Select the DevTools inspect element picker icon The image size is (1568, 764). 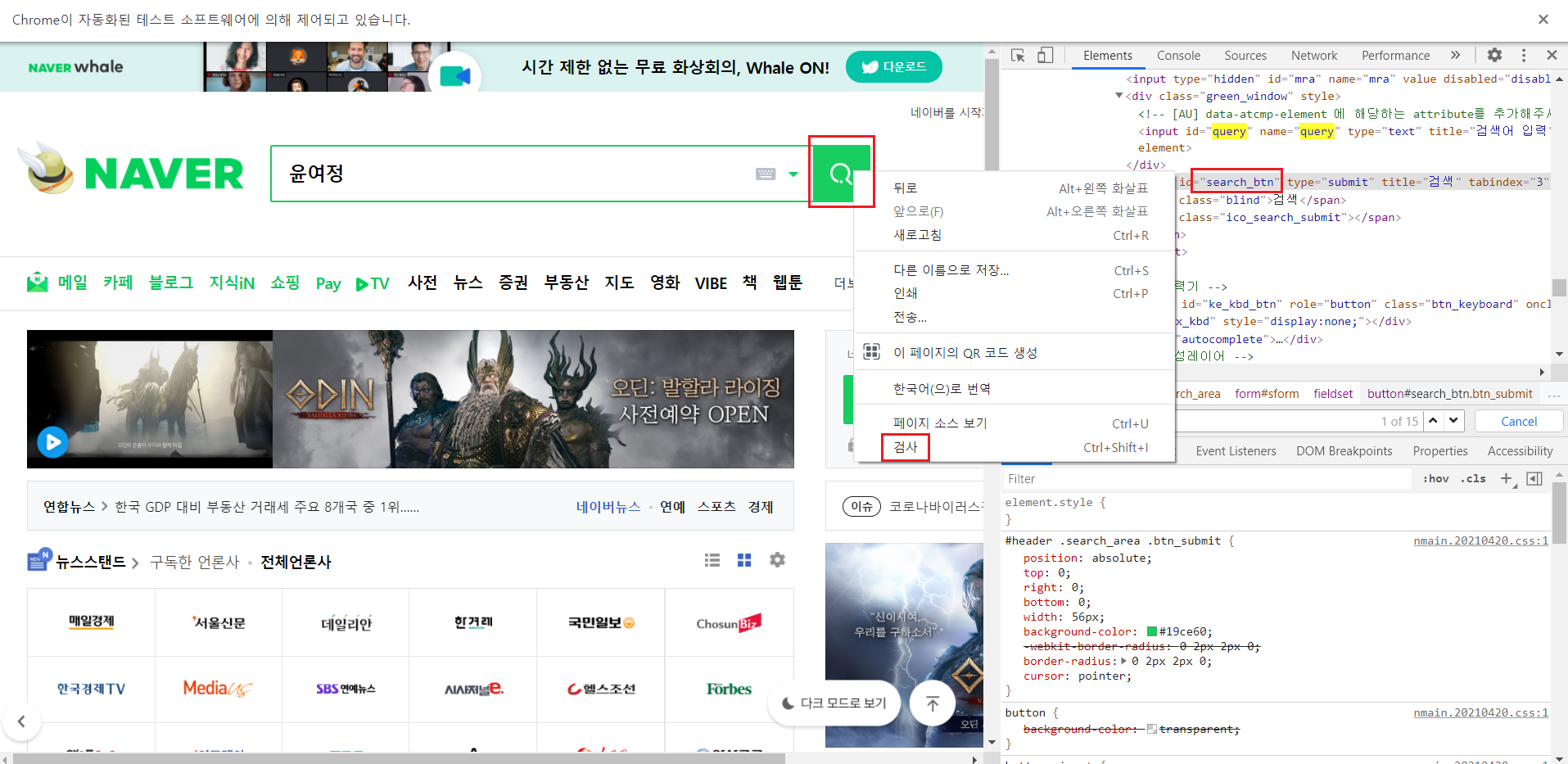1018,56
